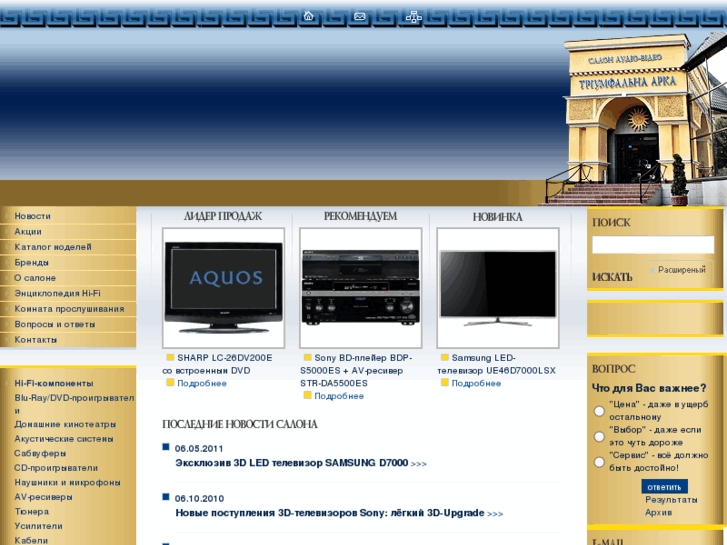Click yellow square icon beside Samsung LED-телевизор
The image size is (727, 545).
[445, 357]
